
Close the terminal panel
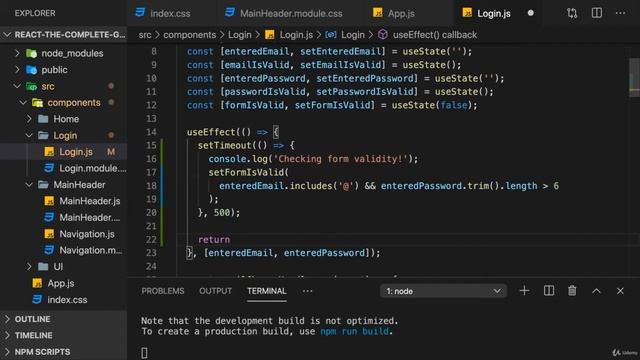[620, 291]
